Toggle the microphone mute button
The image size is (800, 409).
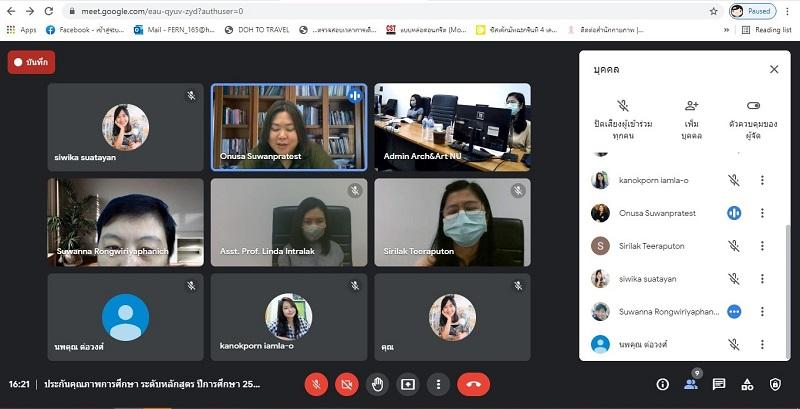click(x=316, y=385)
